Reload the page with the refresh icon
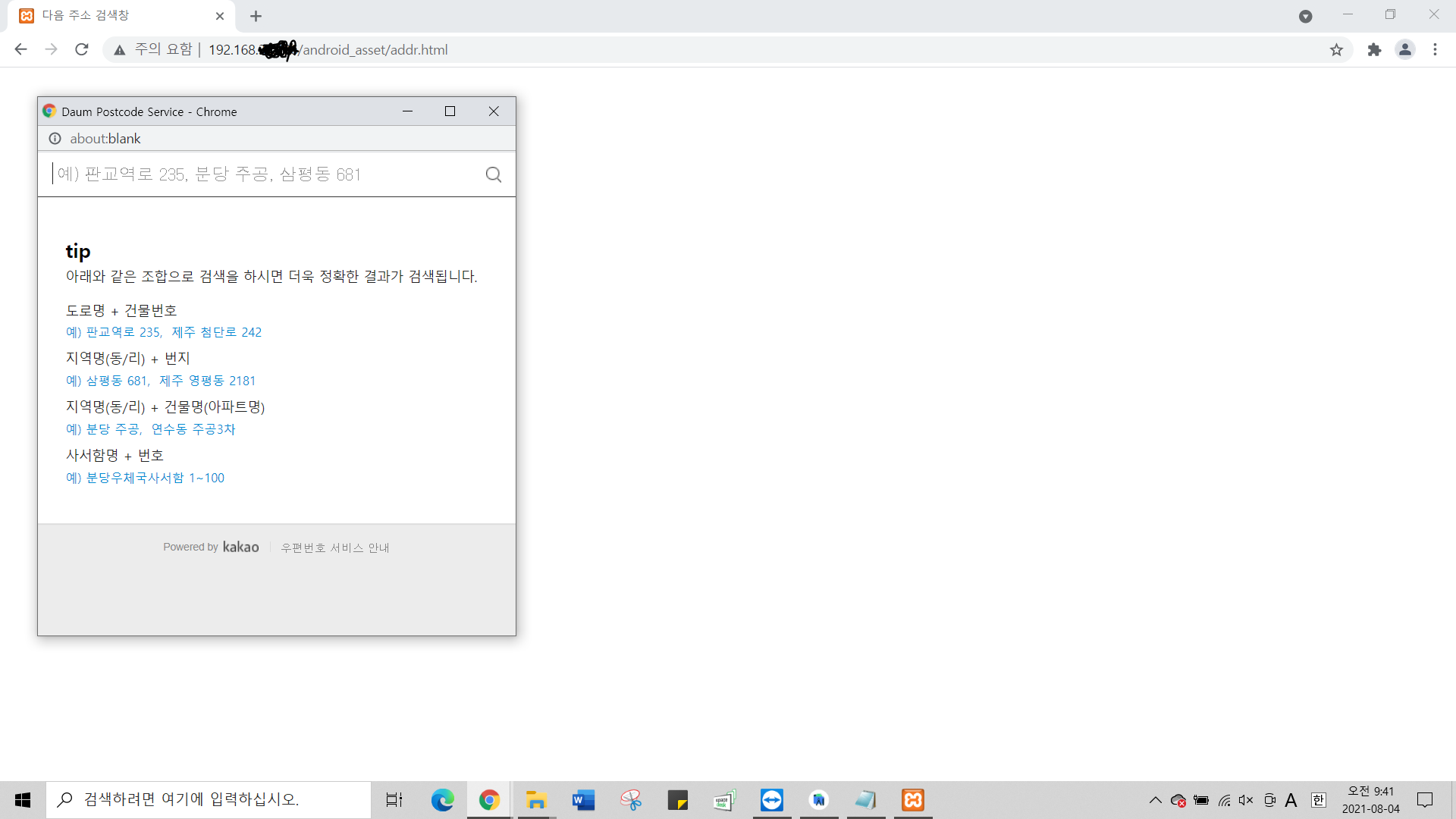Image resolution: width=1456 pixels, height=819 pixels. pos(82,49)
